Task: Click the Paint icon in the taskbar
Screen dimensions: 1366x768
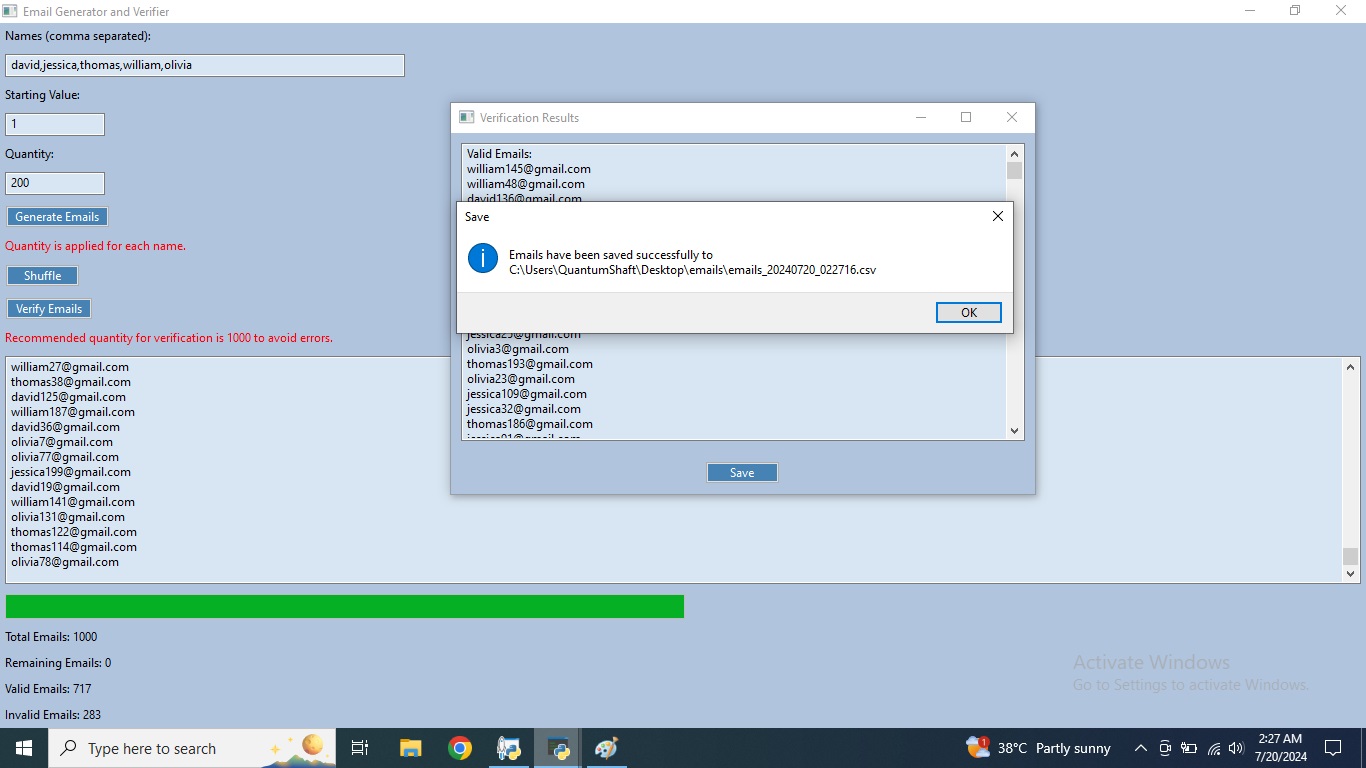Action: [606, 748]
